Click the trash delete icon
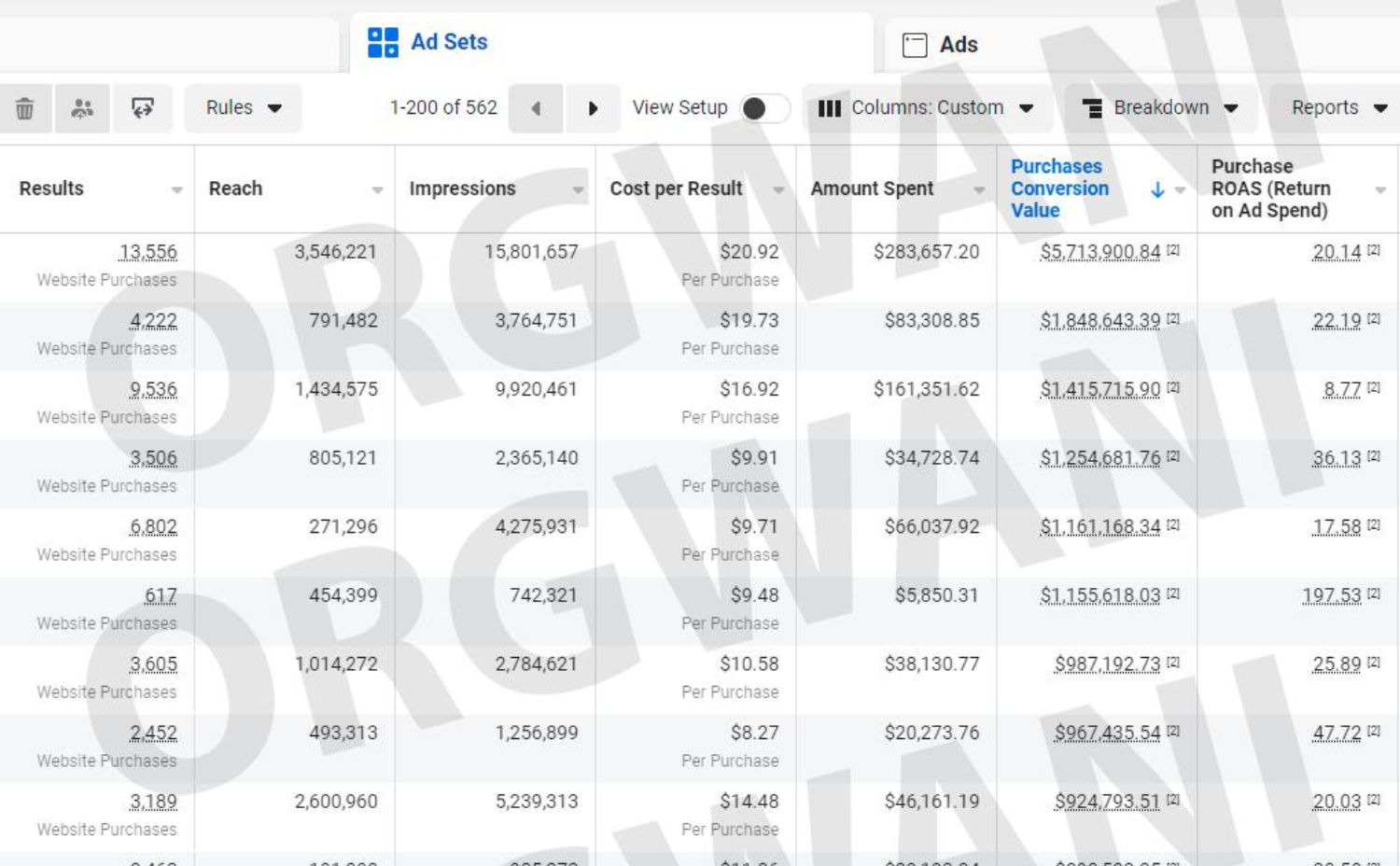 pos(24,108)
